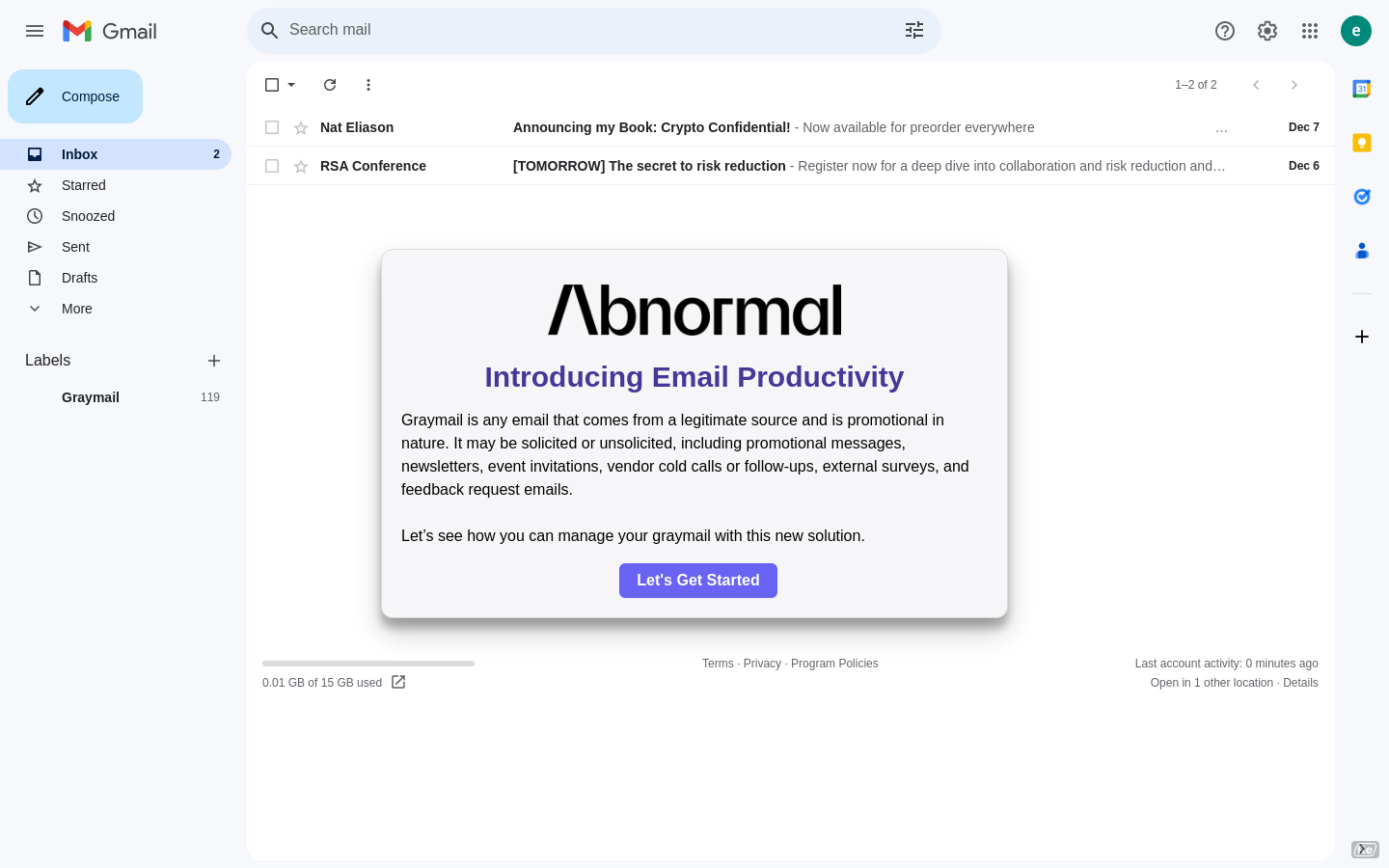
Task: Open Google Keep in the side panel
Action: [1362, 143]
